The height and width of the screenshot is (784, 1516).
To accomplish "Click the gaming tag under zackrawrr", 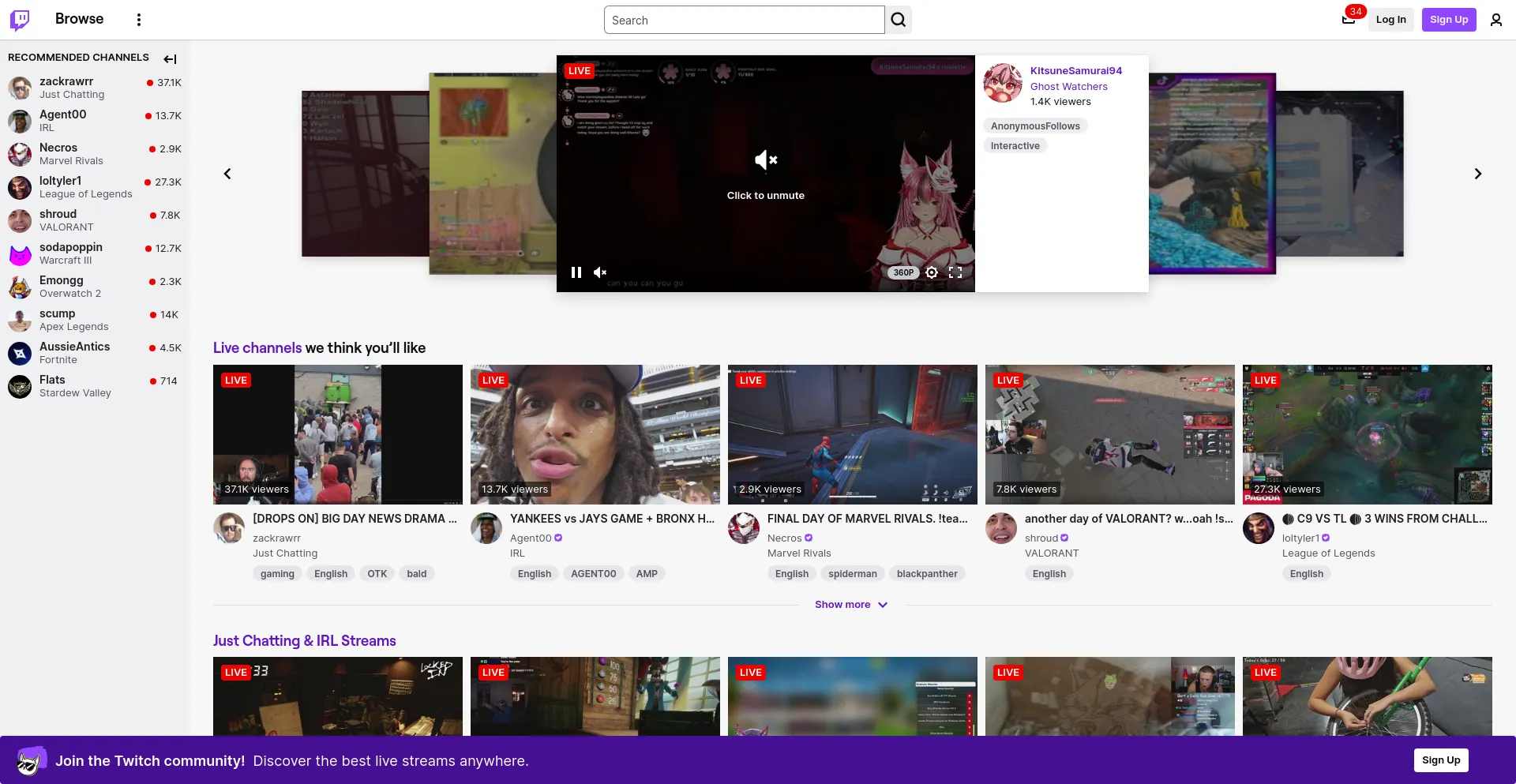I will (277, 574).
